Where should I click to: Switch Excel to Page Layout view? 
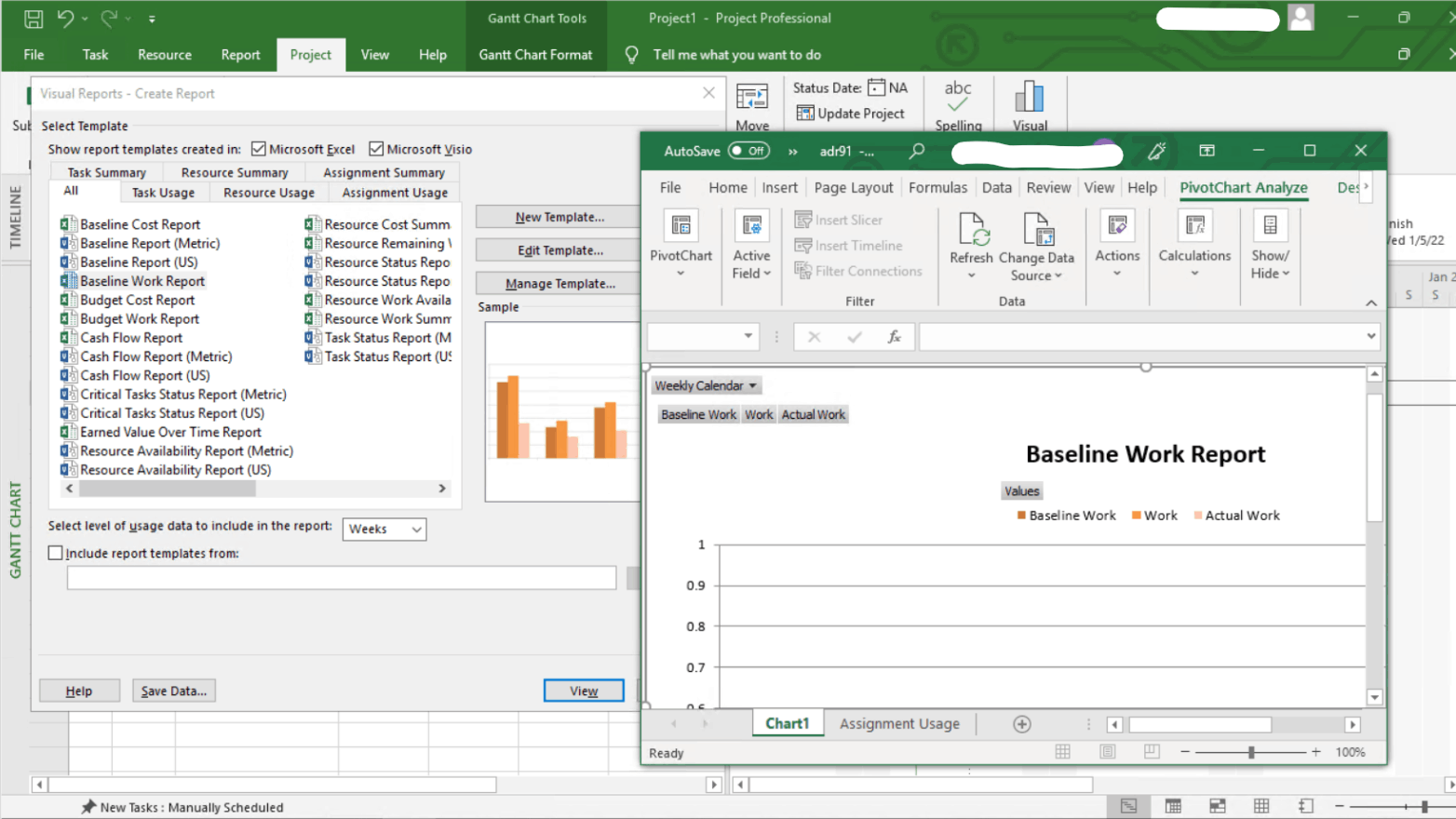tap(1107, 752)
